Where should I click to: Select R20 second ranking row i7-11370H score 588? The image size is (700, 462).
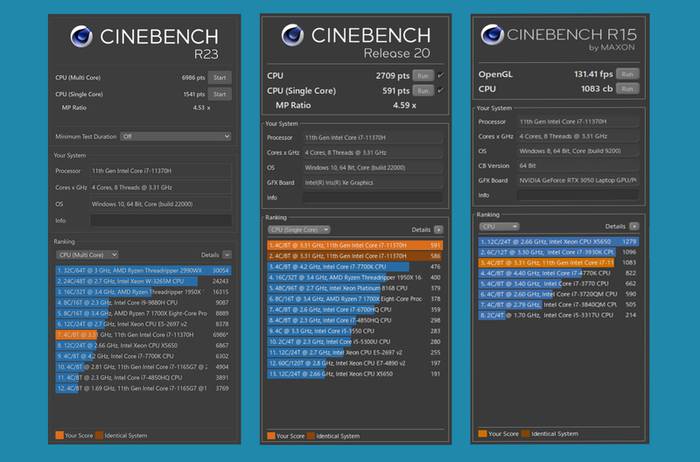(355, 256)
